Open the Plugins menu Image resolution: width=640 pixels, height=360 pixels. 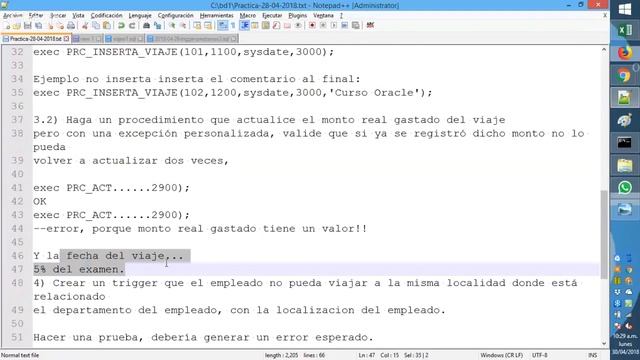pos(298,16)
